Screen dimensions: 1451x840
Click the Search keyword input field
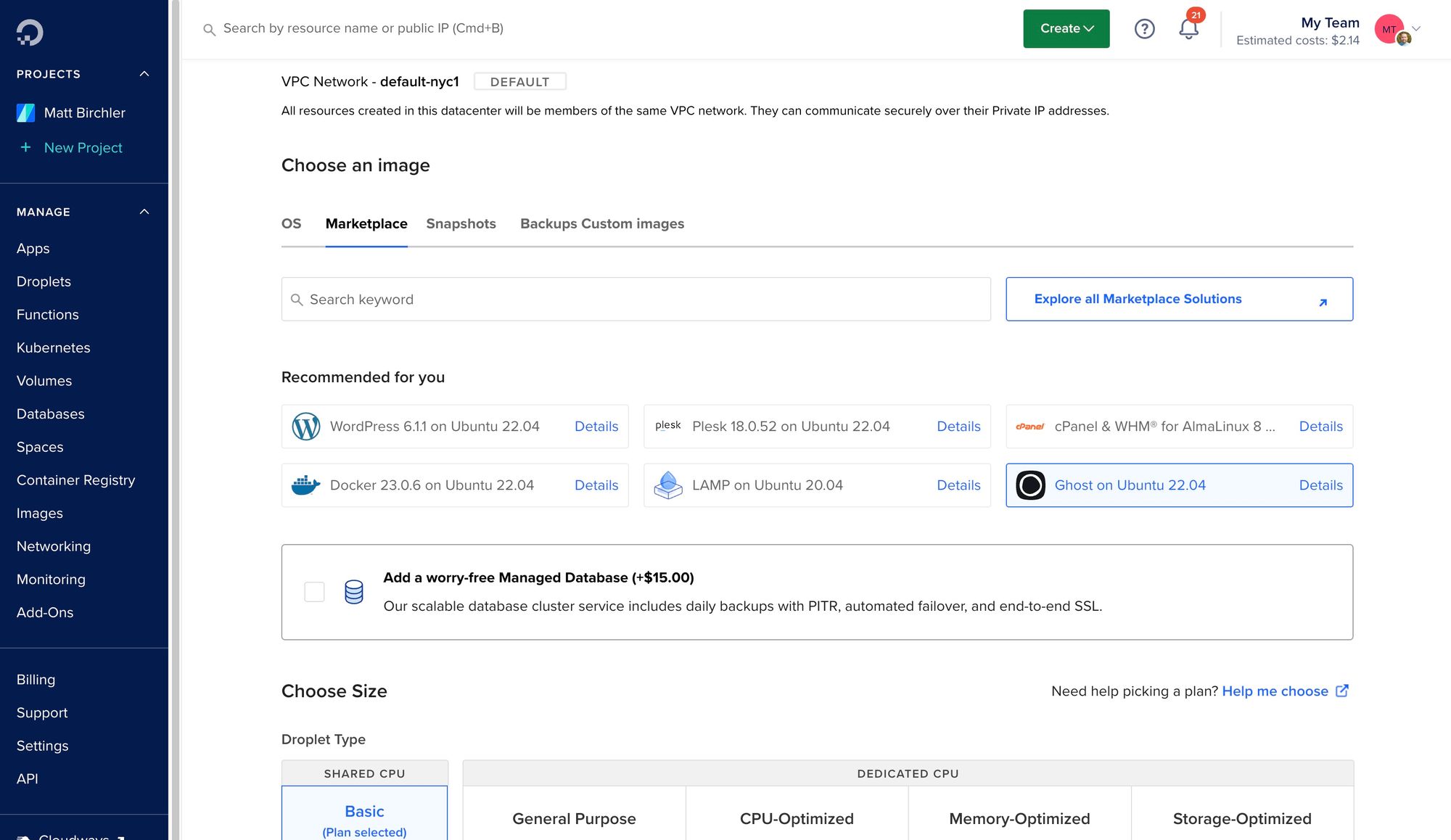click(x=636, y=299)
